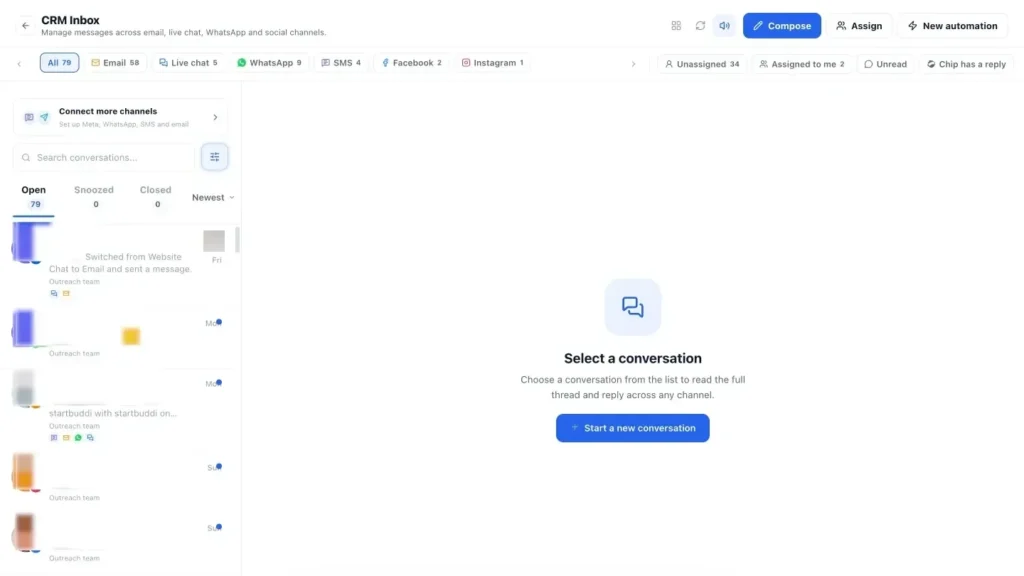Screen dimensions: 1024x576
Task: Filter by Facebook channel
Action: (x=411, y=63)
